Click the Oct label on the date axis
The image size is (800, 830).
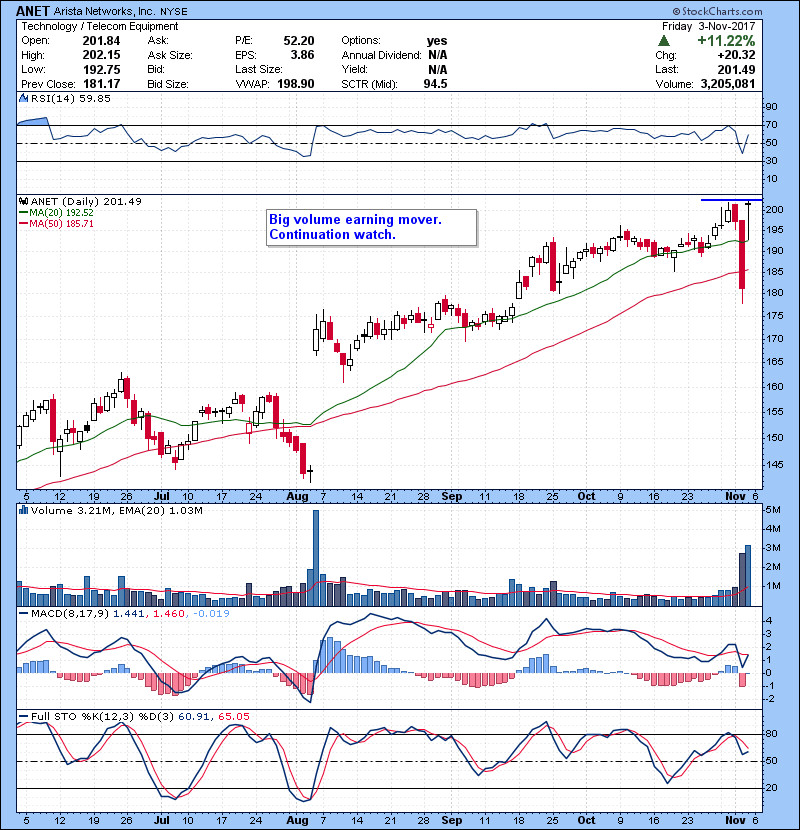586,495
